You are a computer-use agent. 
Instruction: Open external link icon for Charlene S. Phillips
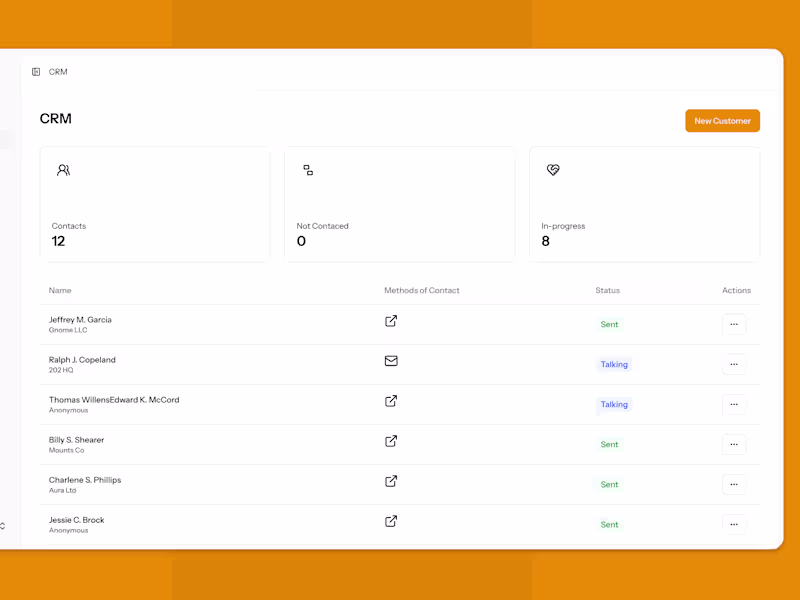[x=391, y=481]
